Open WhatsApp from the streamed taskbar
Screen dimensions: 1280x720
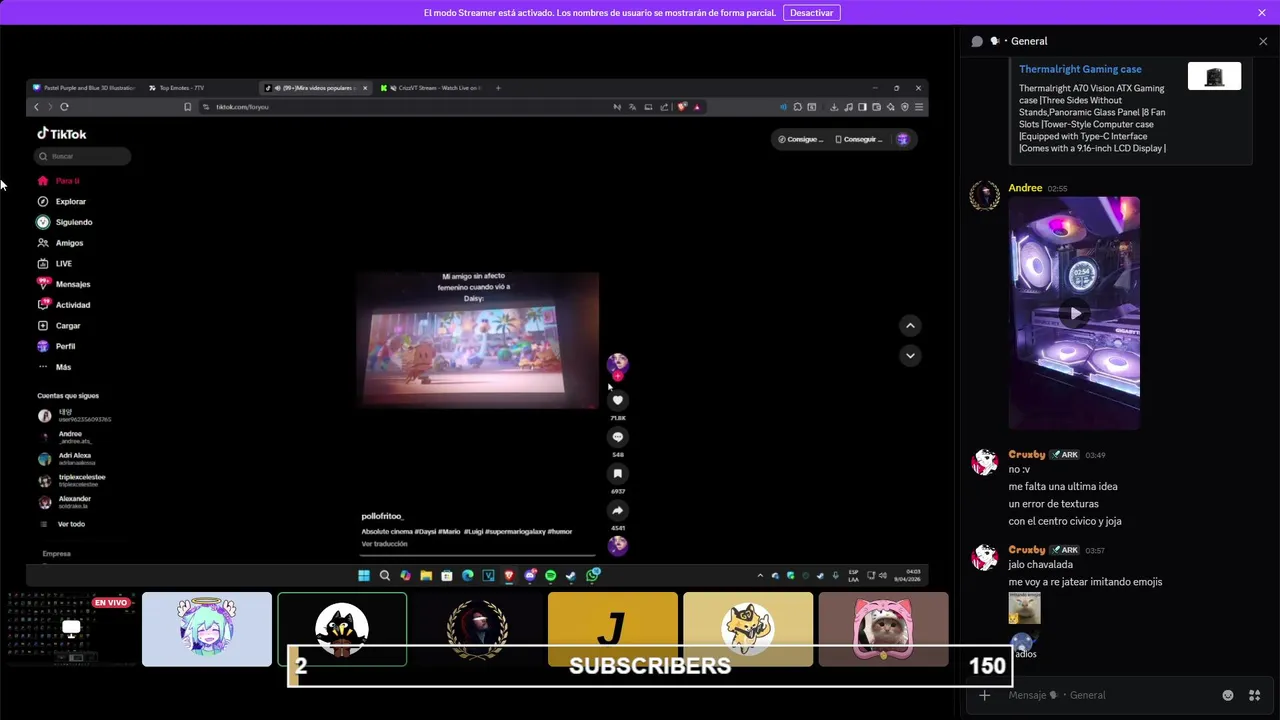pyautogui.click(x=593, y=575)
